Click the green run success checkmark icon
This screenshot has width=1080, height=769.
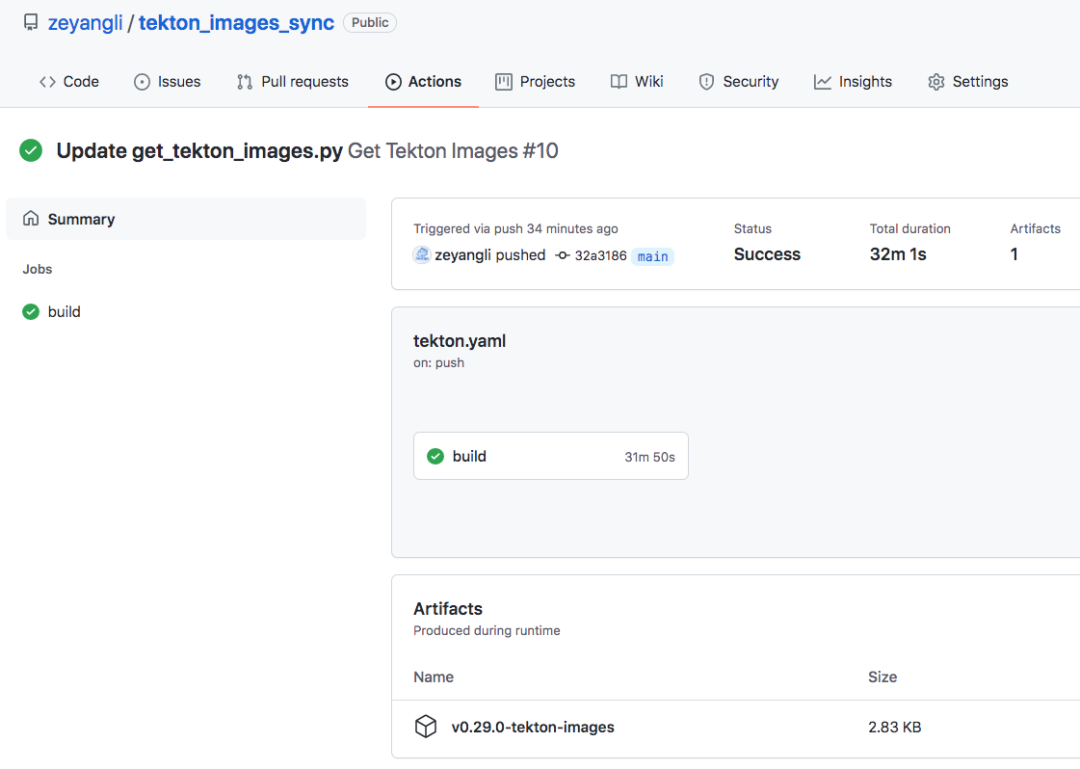point(31,151)
